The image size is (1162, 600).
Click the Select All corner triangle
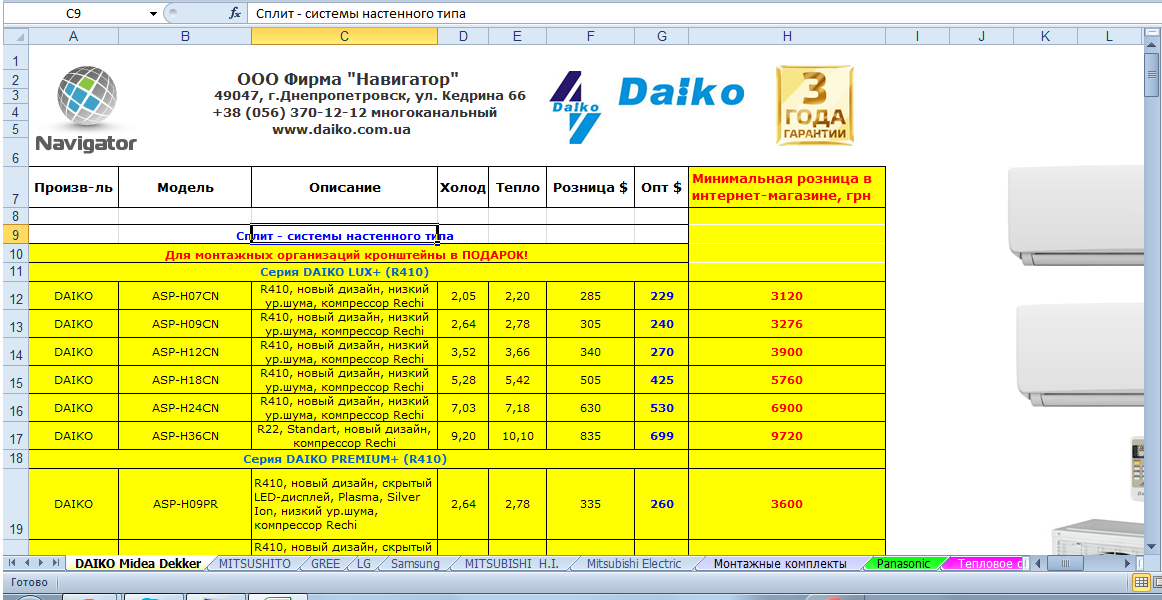tap(15, 36)
